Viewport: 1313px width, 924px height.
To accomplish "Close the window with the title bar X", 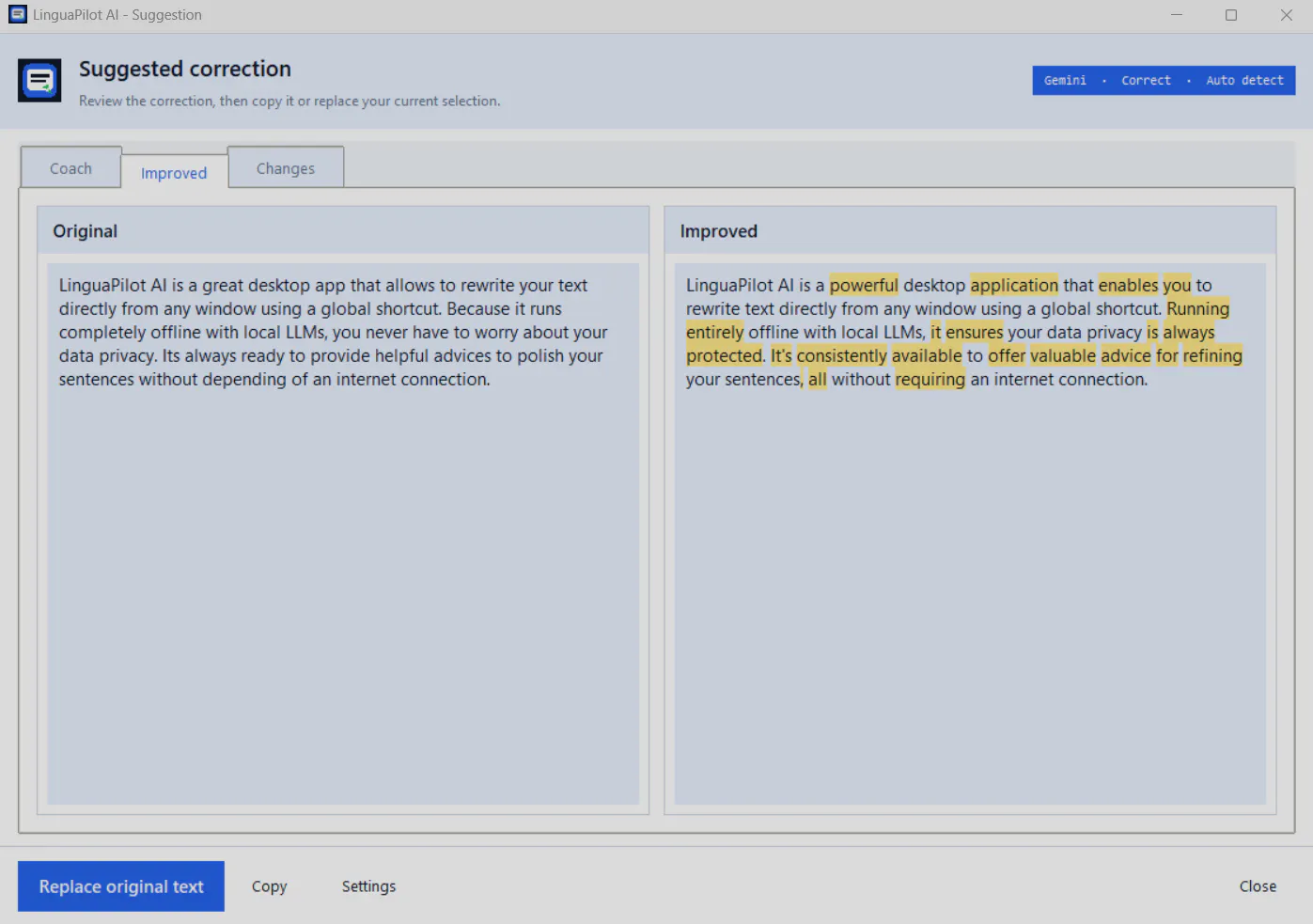I will pos(1287,15).
